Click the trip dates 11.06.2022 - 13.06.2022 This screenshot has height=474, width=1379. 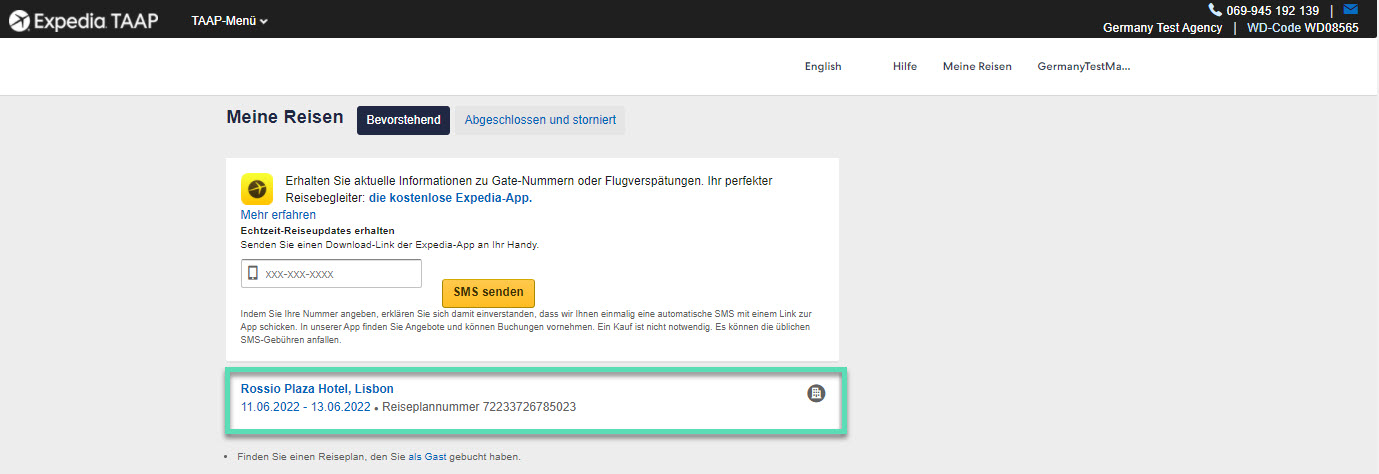point(306,407)
